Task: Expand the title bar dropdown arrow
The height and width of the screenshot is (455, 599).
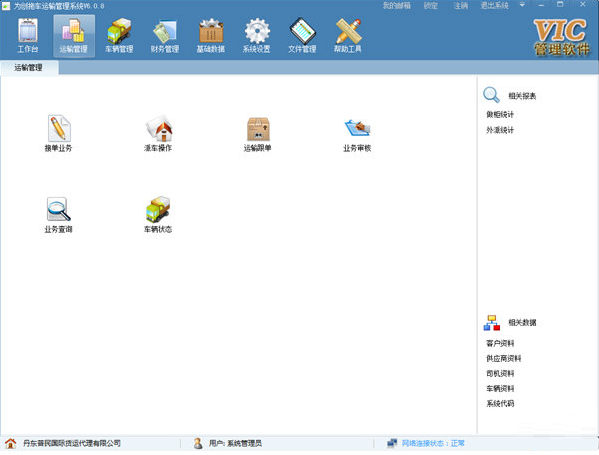Action: [x=522, y=5]
